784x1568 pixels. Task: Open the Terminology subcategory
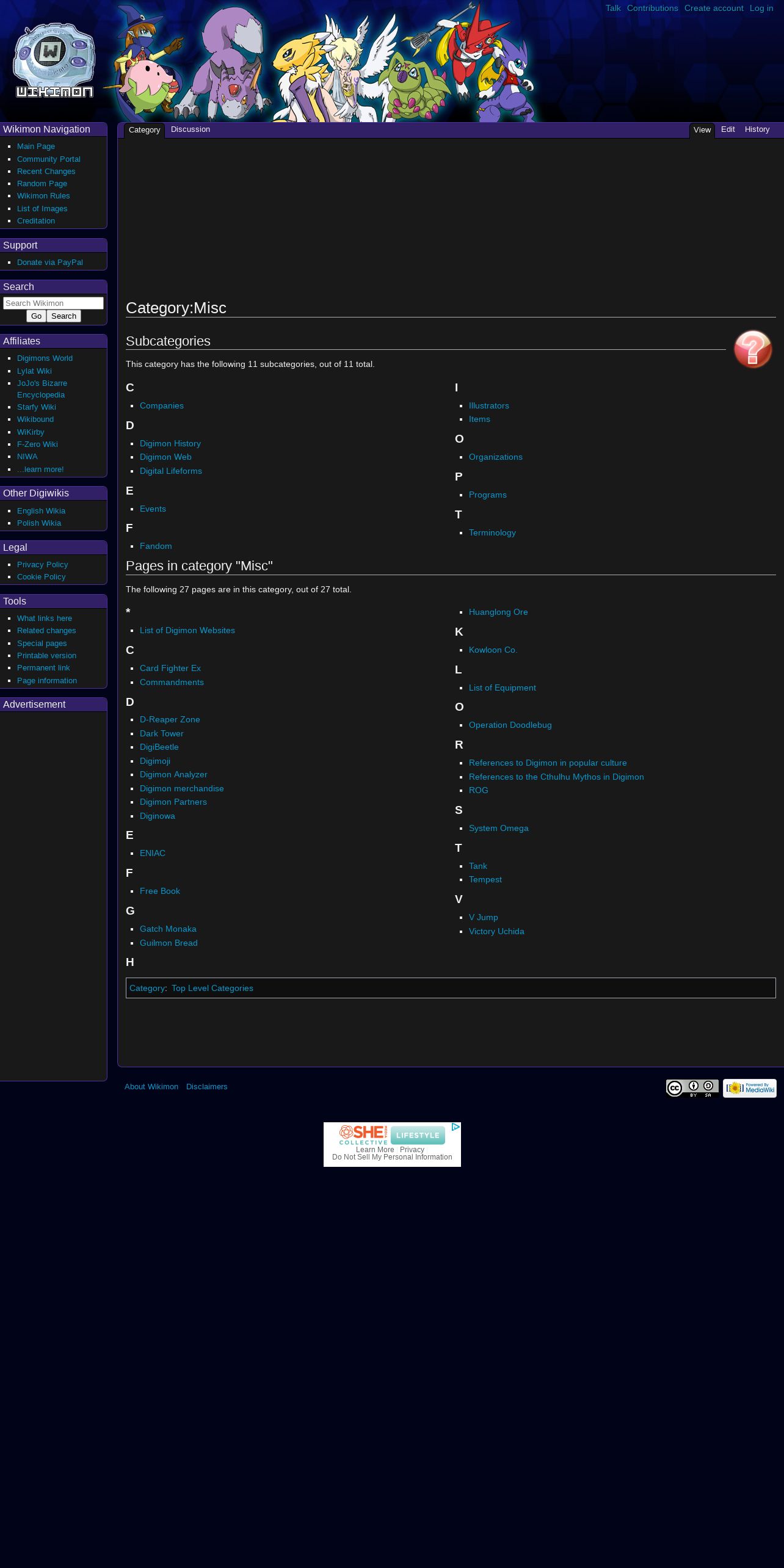(492, 532)
